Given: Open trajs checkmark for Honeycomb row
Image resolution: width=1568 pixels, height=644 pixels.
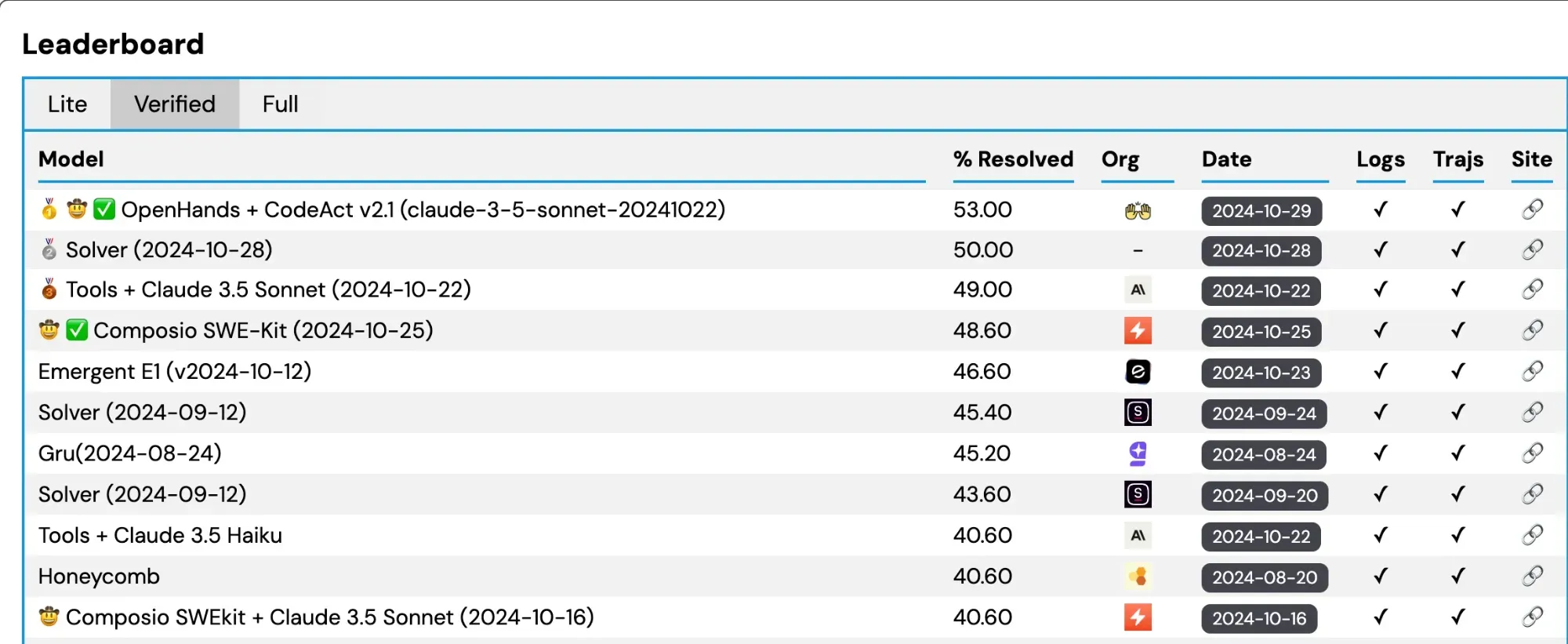Looking at the screenshot, I should pyautogui.click(x=1458, y=577).
